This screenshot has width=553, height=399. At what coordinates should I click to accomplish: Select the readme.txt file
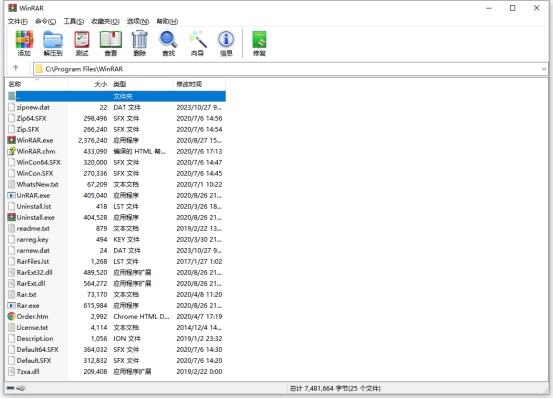[x=33, y=228]
